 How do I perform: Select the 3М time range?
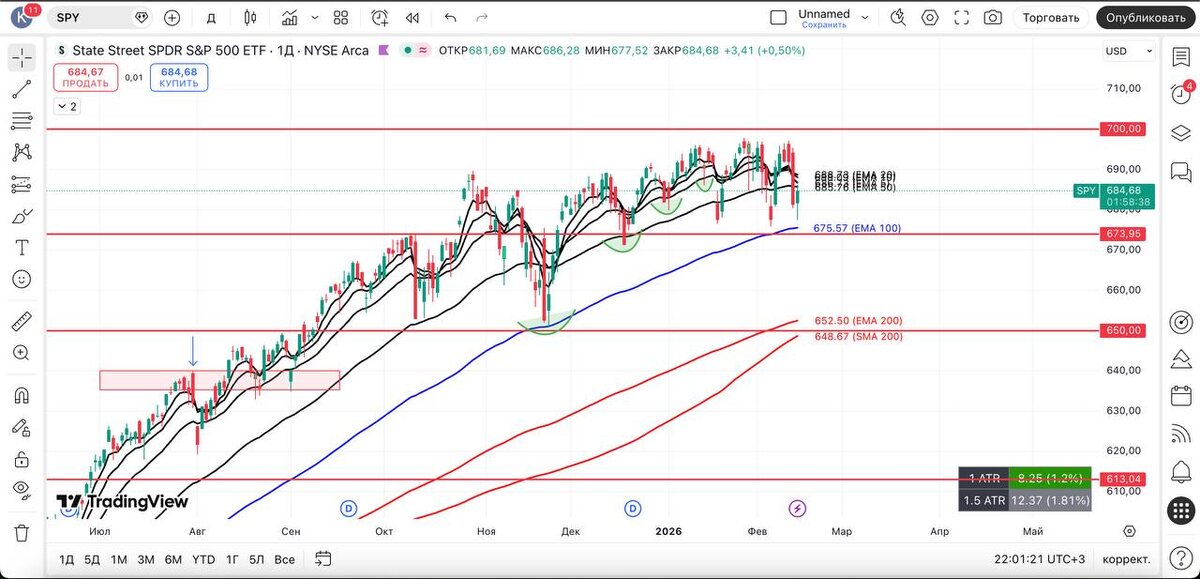pos(146,559)
